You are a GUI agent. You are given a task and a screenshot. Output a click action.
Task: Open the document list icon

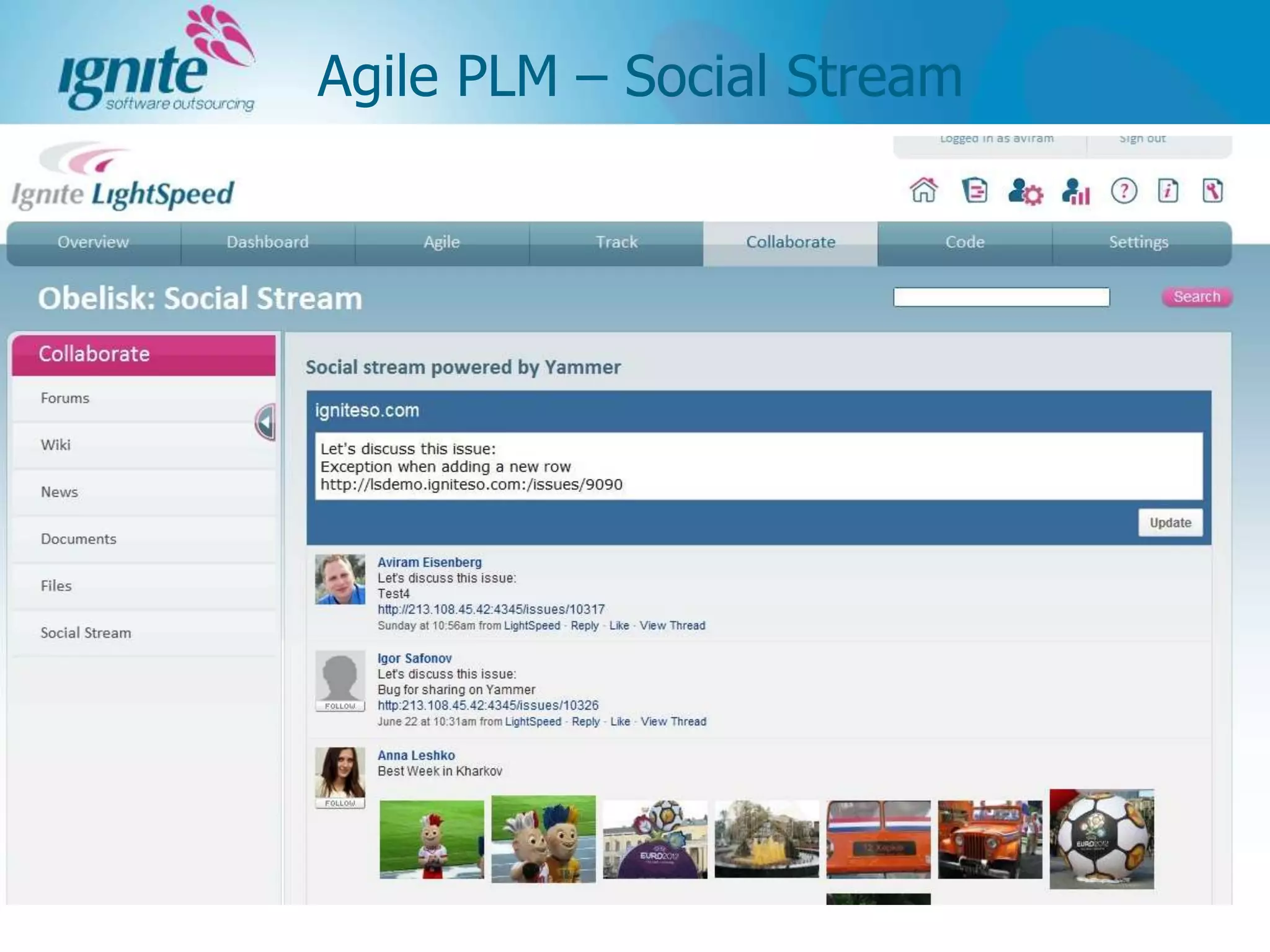coord(974,190)
